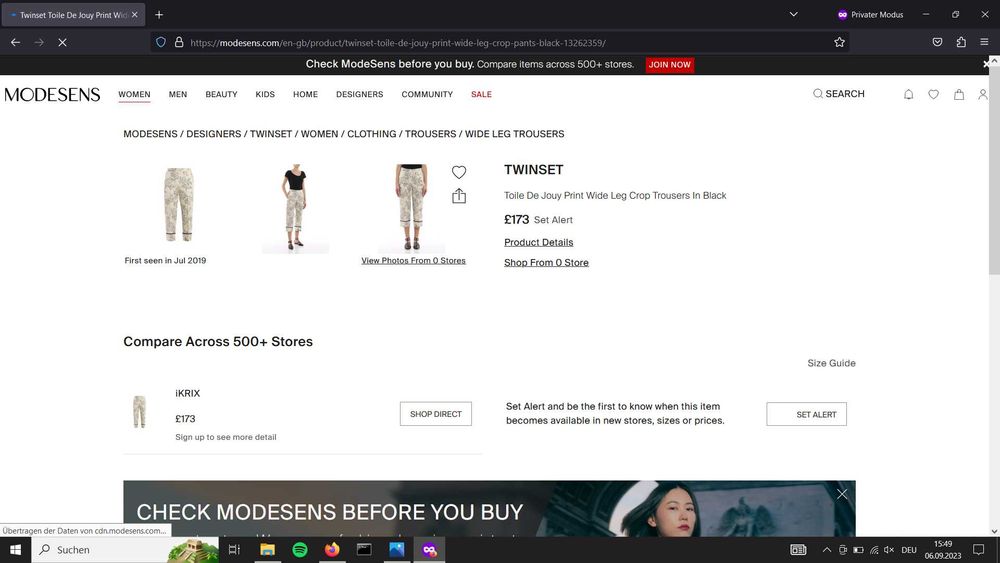
Task: Open the Size Guide link
Action: click(x=831, y=363)
